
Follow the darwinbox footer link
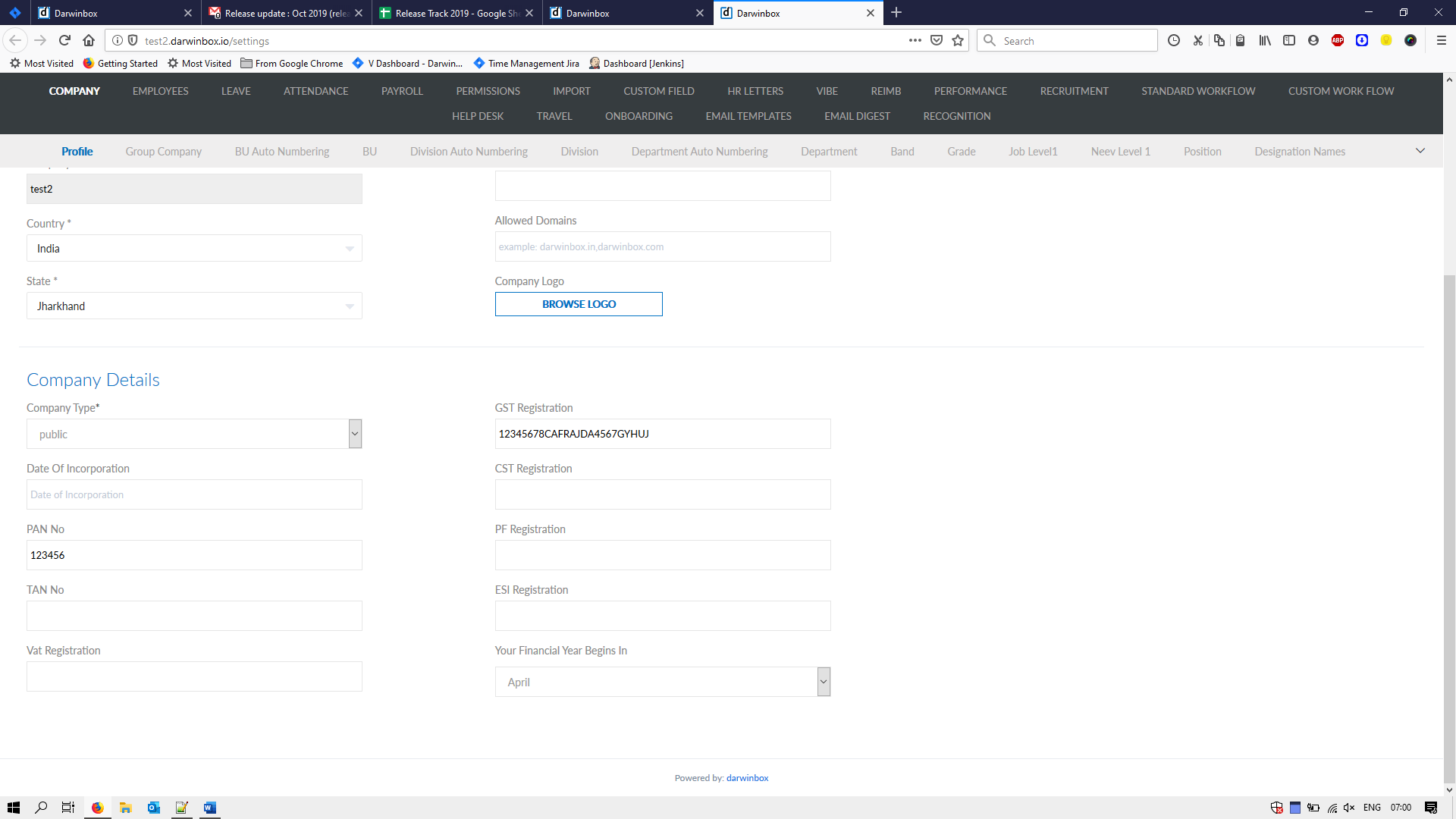coord(747,778)
